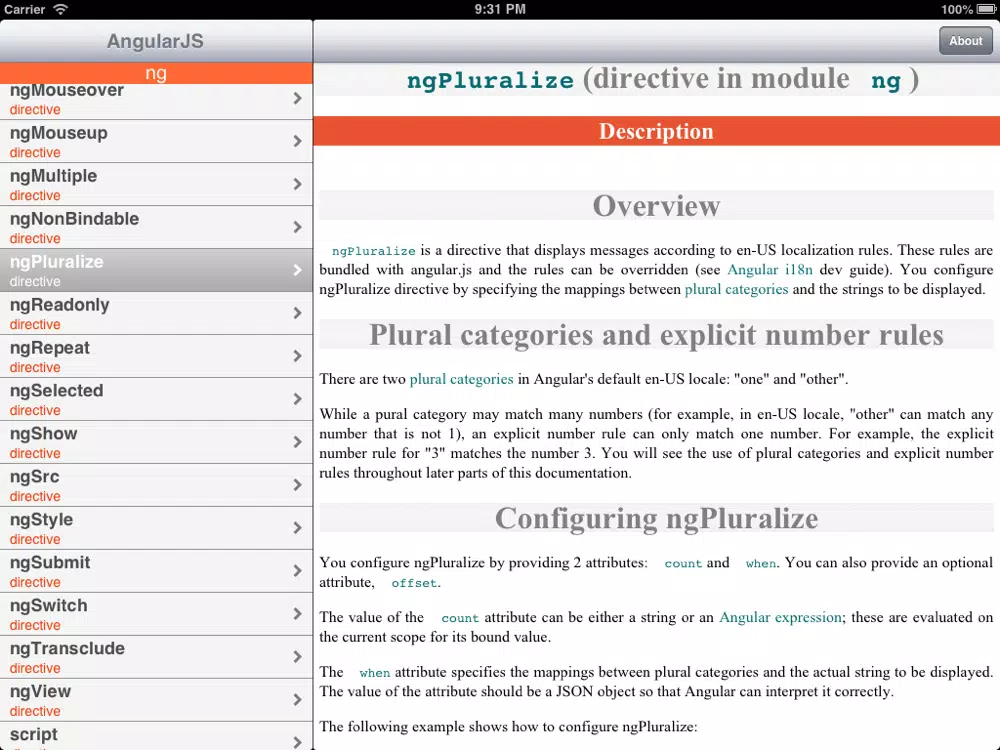Viewport: 1000px width, 750px height.
Task: Open ngSwitch in the list
Action: [156, 614]
